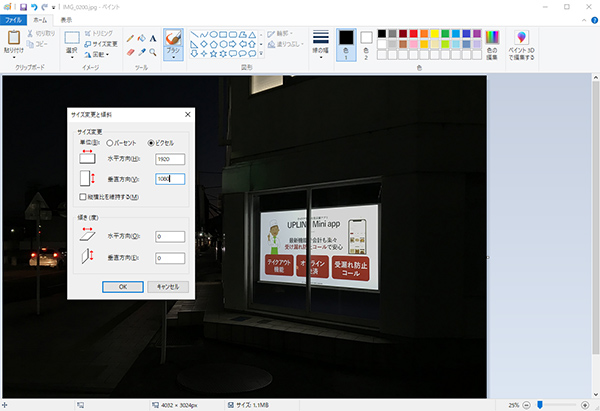Collapse the ribbon chevron
Image resolution: width=600 pixels, height=411 pixels.
point(584,20)
